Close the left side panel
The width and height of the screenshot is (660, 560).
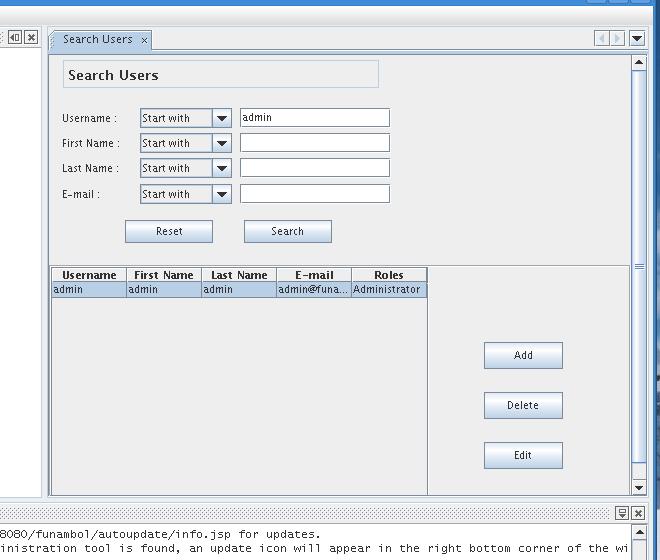(31, 38)
